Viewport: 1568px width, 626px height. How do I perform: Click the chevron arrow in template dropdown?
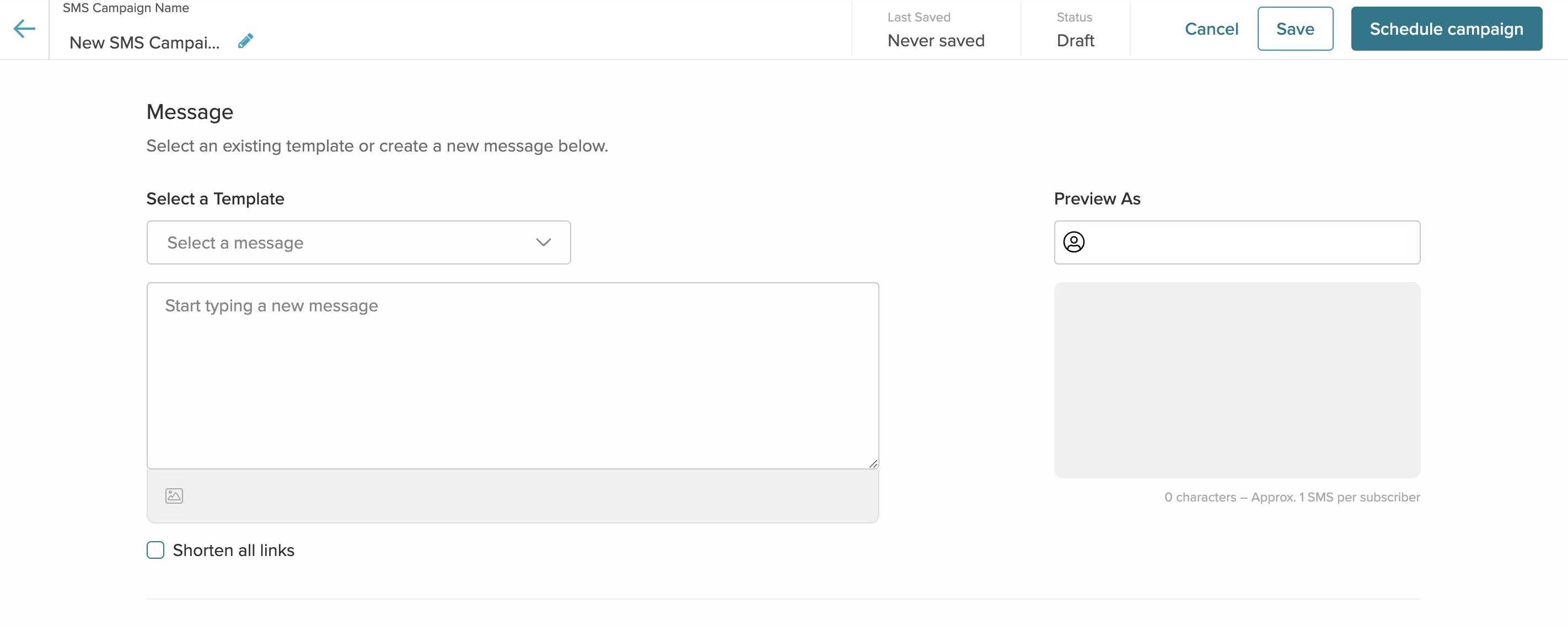[x=543, y=242]
